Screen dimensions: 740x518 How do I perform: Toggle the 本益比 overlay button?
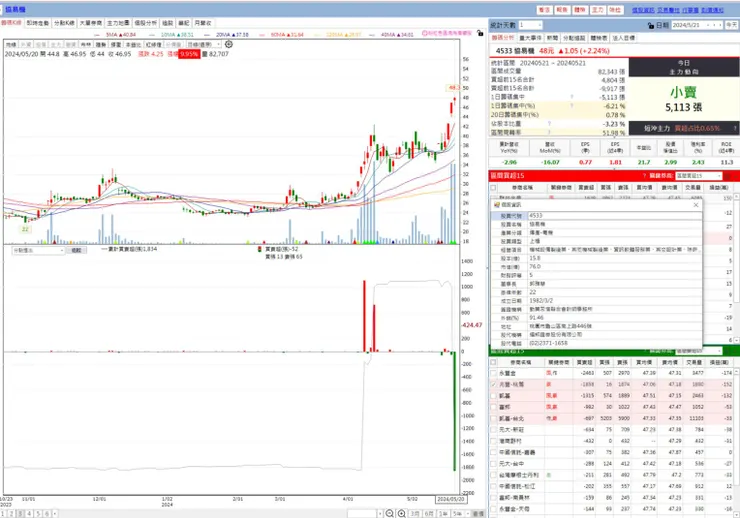[x=133, y=44]
